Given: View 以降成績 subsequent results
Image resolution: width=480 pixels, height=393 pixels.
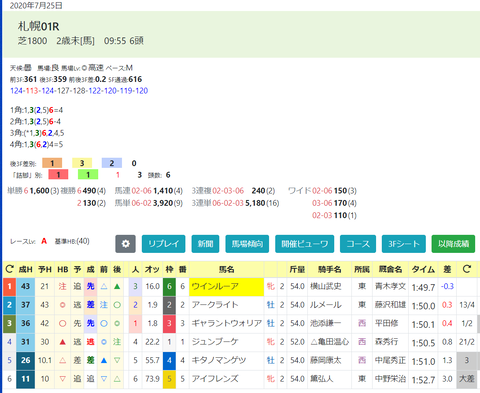Looking at the screenshot, I should point(453,244).
